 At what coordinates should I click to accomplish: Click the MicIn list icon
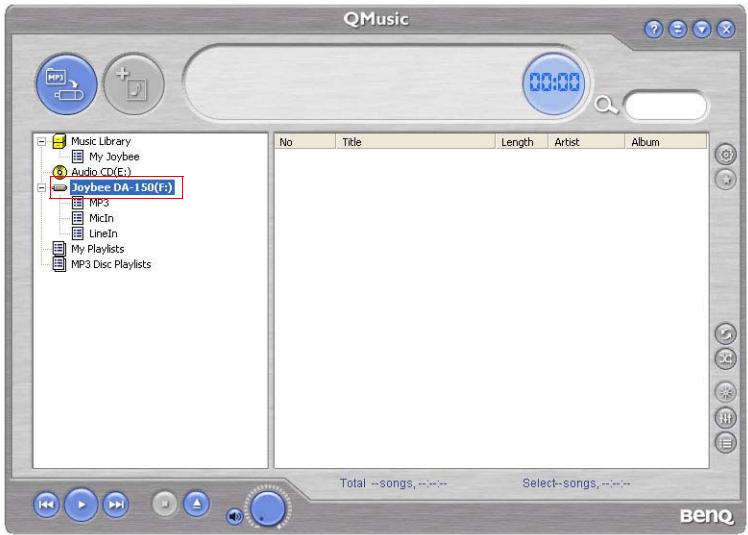[x=78, y=218]
